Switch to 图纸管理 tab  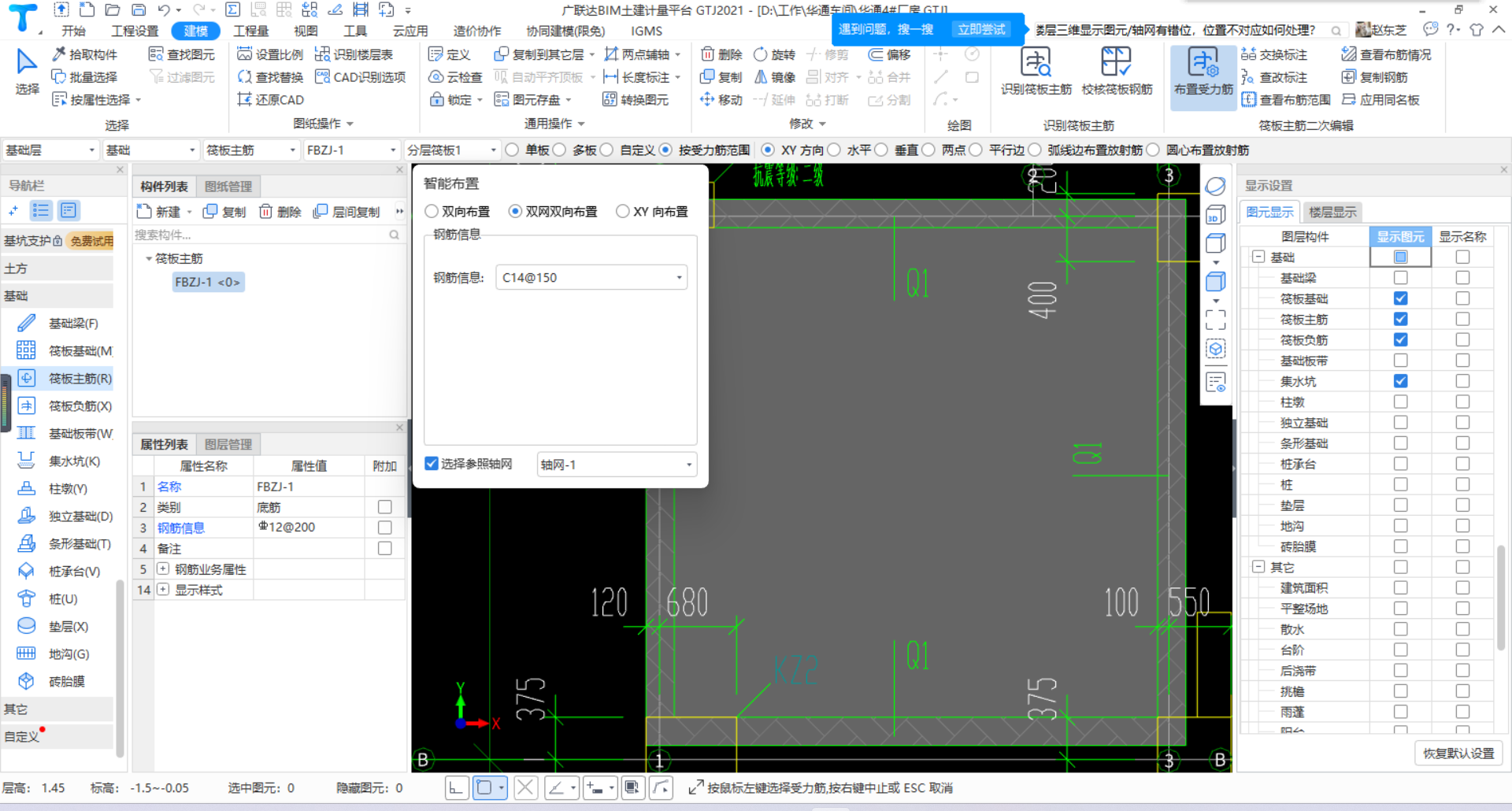click(228, 187)
